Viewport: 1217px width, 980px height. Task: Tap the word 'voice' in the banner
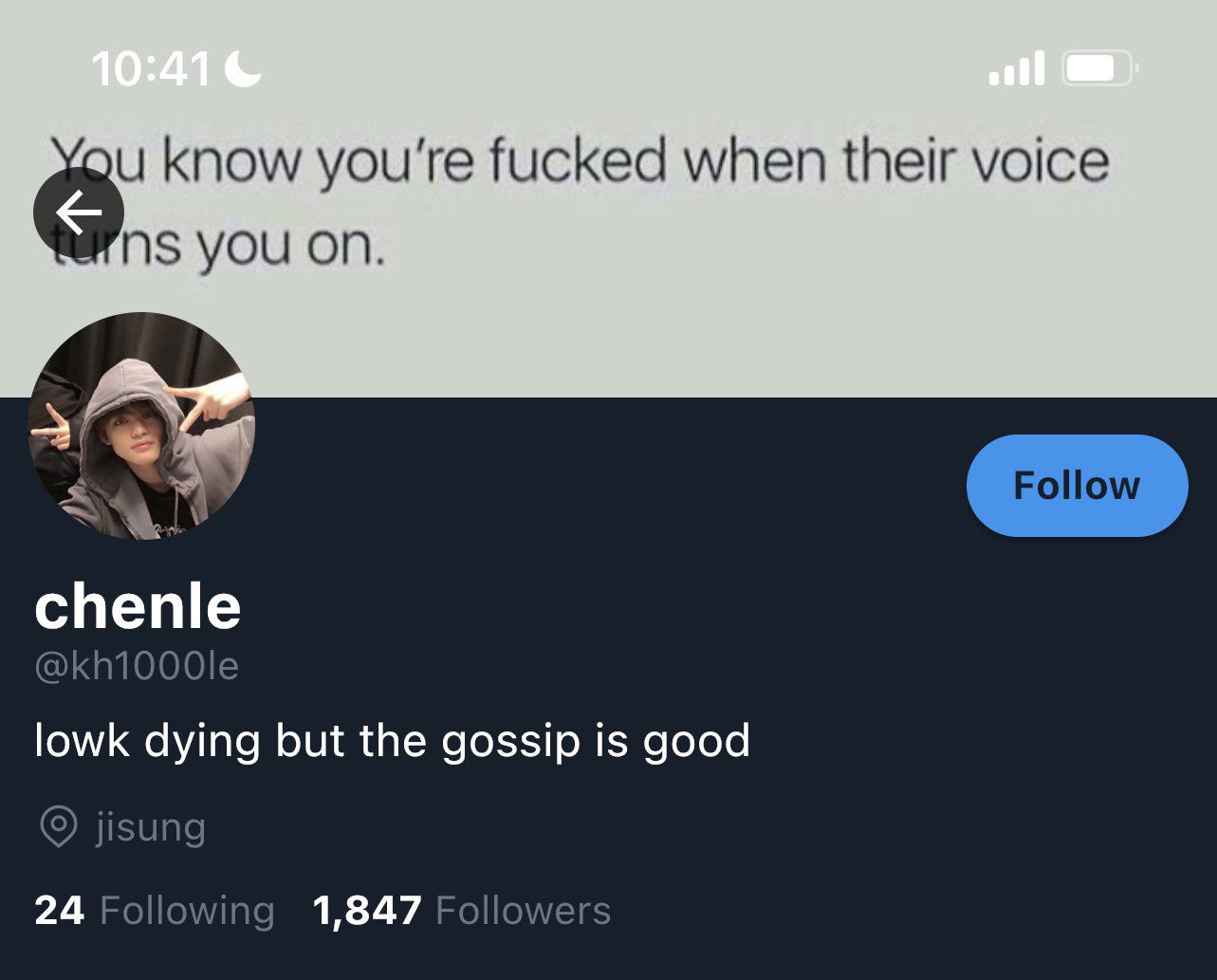point(1047,160)
